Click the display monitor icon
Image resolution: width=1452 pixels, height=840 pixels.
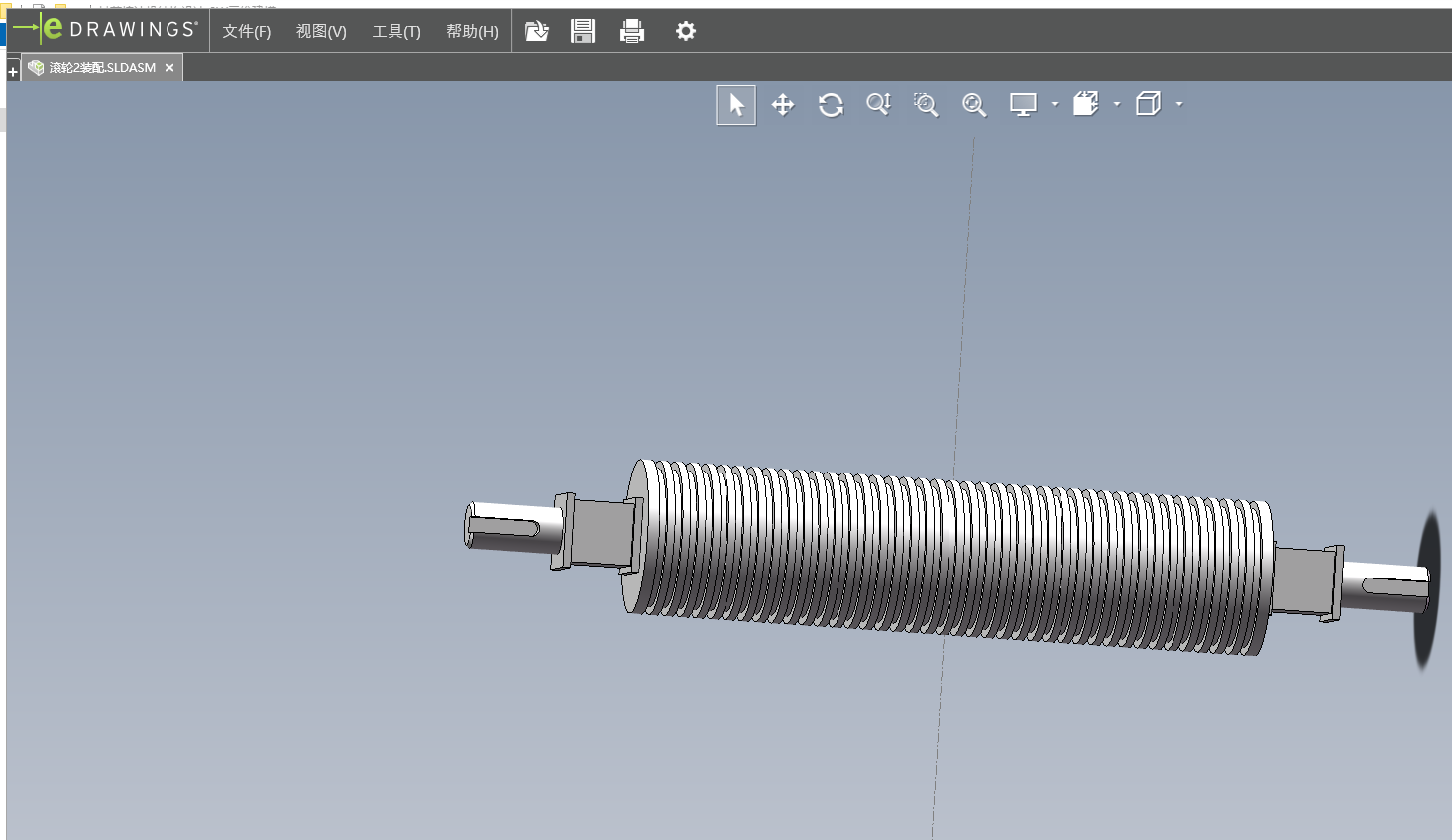coord(1023,105)
